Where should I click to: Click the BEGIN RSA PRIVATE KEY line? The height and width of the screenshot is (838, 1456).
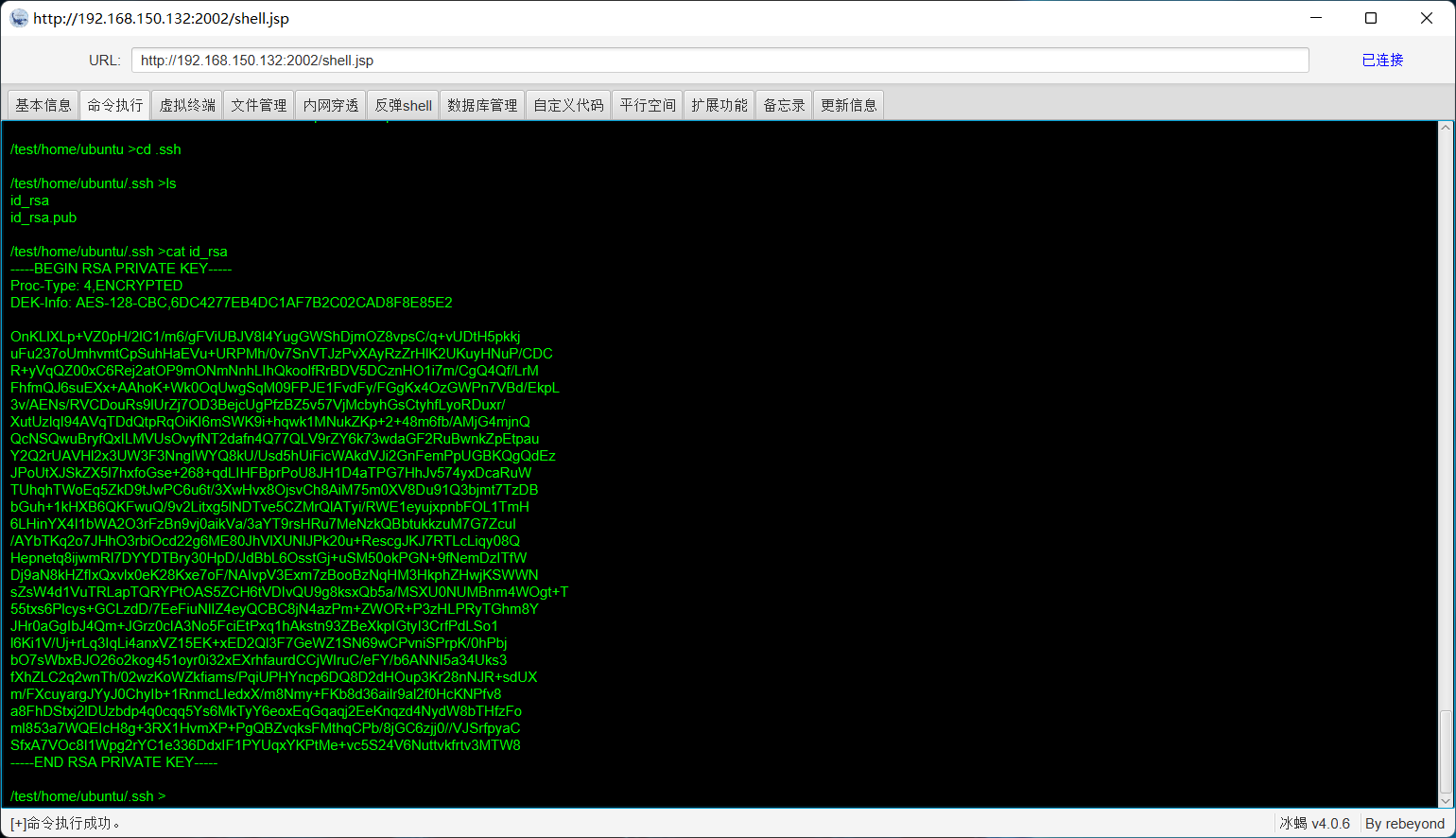[121, 269]
